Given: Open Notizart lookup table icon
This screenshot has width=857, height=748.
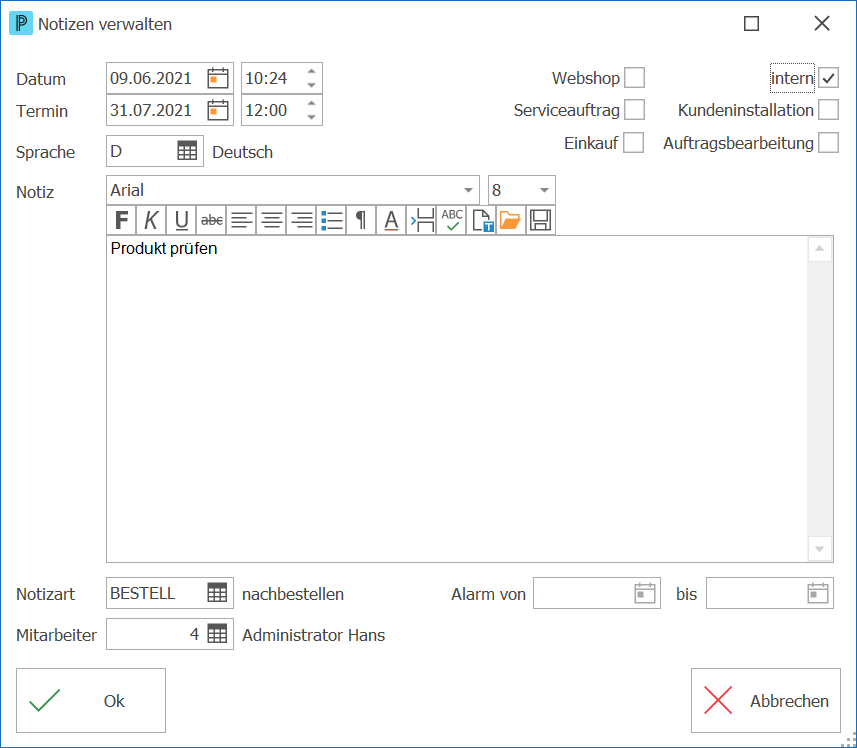Looking at the screenshot, I should [x=217, y=593].
